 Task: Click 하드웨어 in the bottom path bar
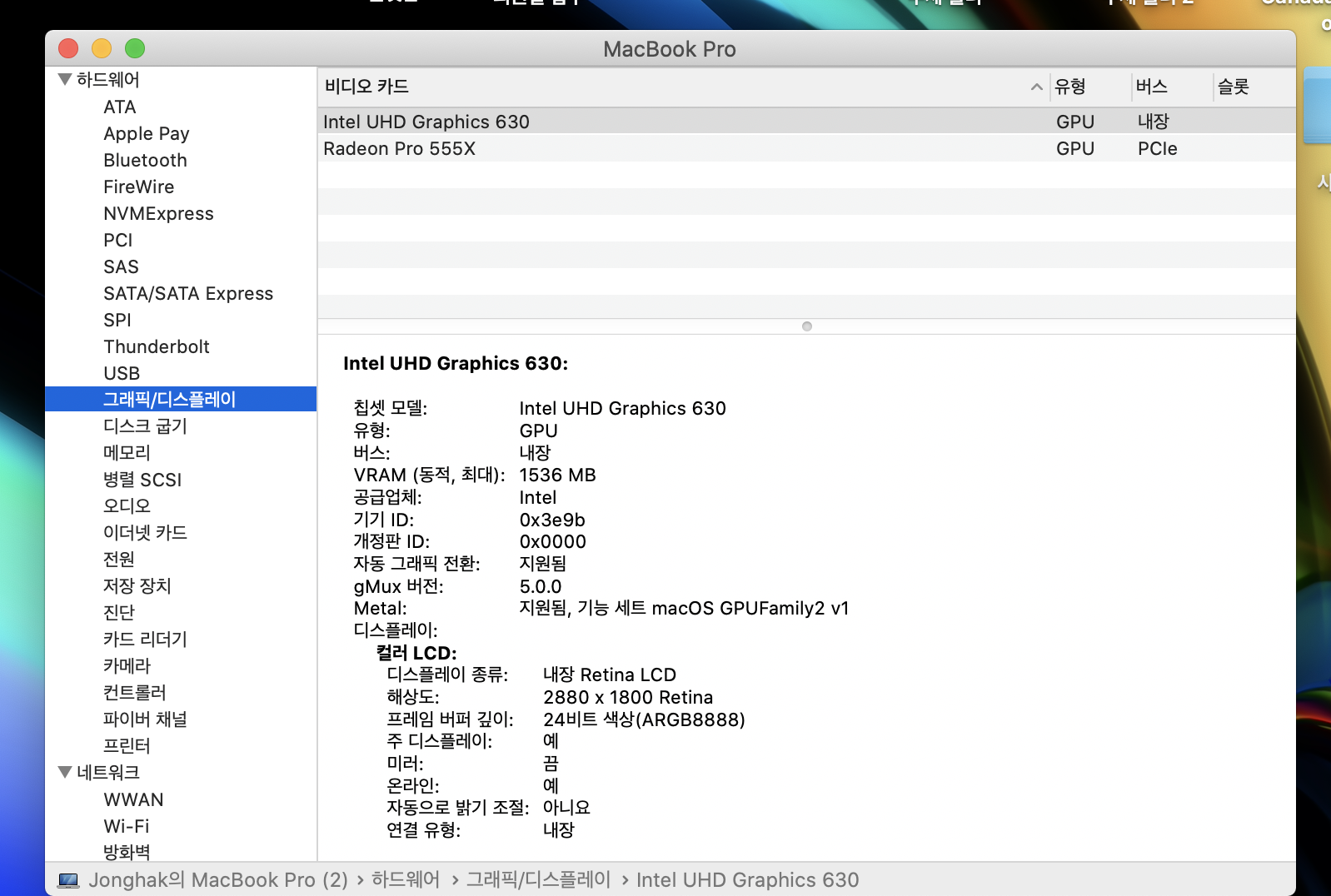point(405,880)
